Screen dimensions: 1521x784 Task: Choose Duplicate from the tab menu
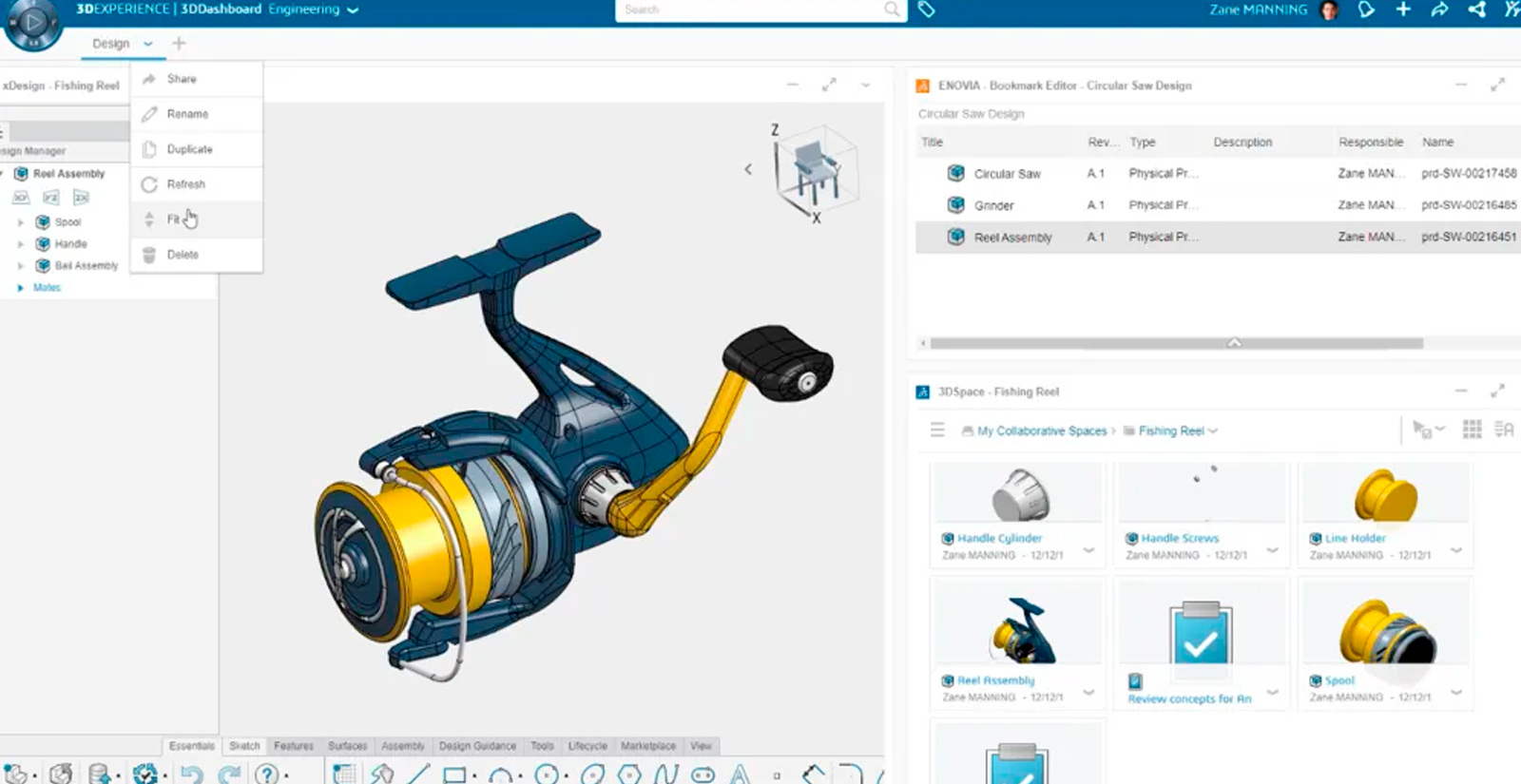(196, 149)
